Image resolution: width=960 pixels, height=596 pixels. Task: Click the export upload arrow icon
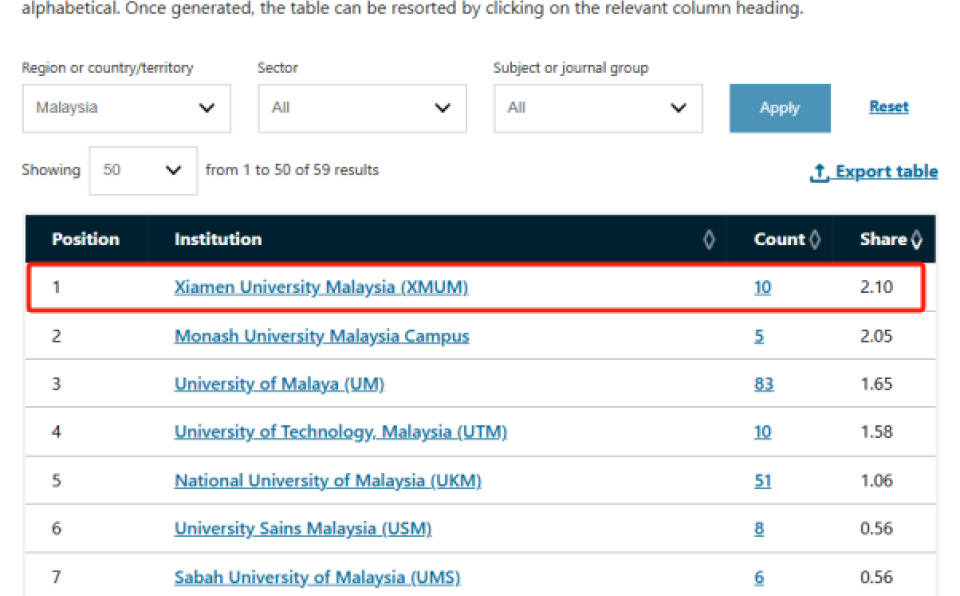point(819,172)
